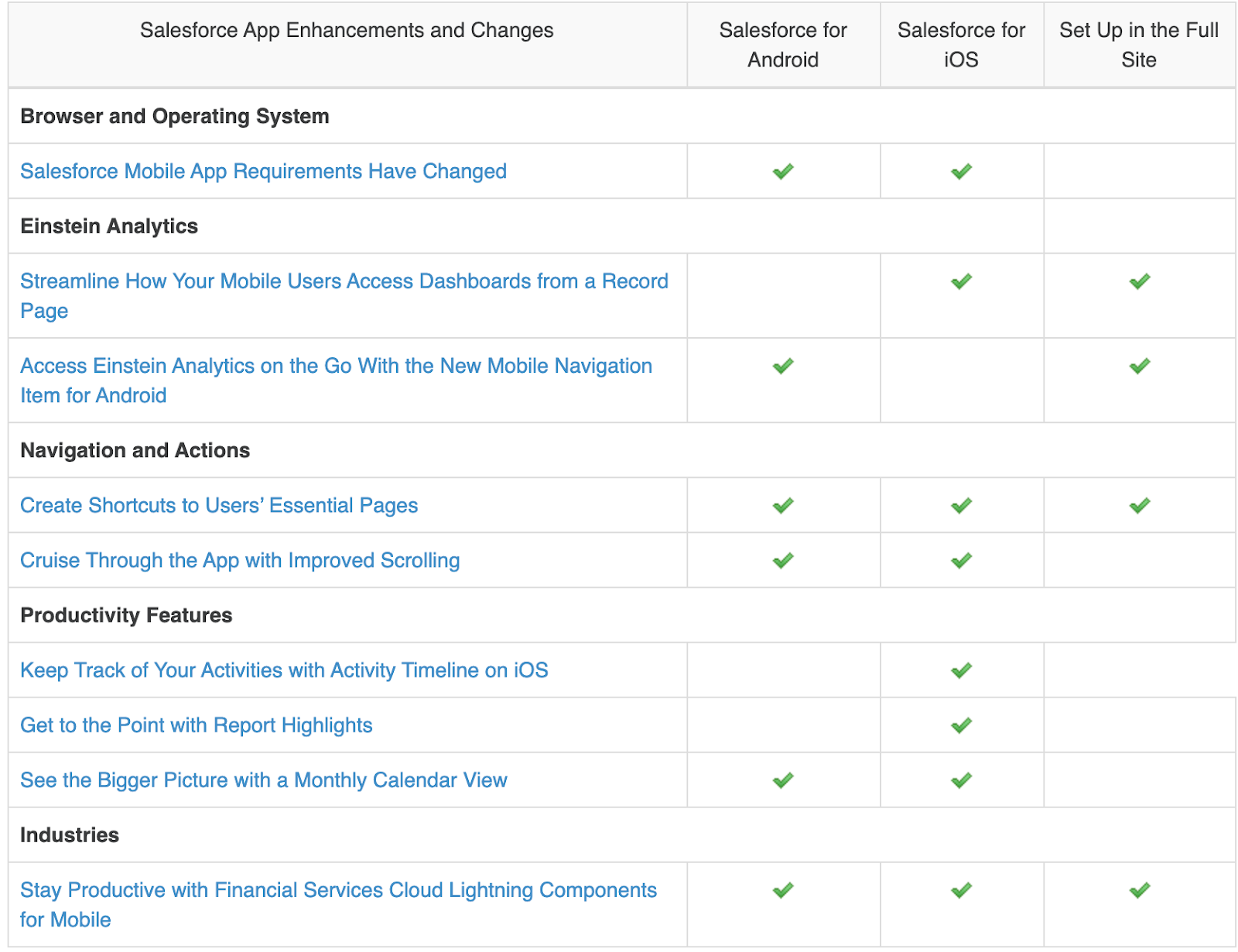This screenshot has height=952, width=1238.
Task: Click iOS checkmark for Report Highlights row
Action: pyautogui.click(x=961, y=725)
